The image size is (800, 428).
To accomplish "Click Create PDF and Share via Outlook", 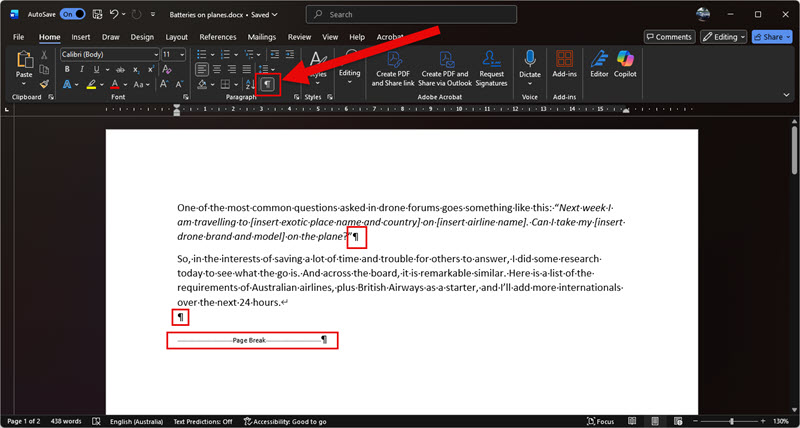I will pos(445,69).
